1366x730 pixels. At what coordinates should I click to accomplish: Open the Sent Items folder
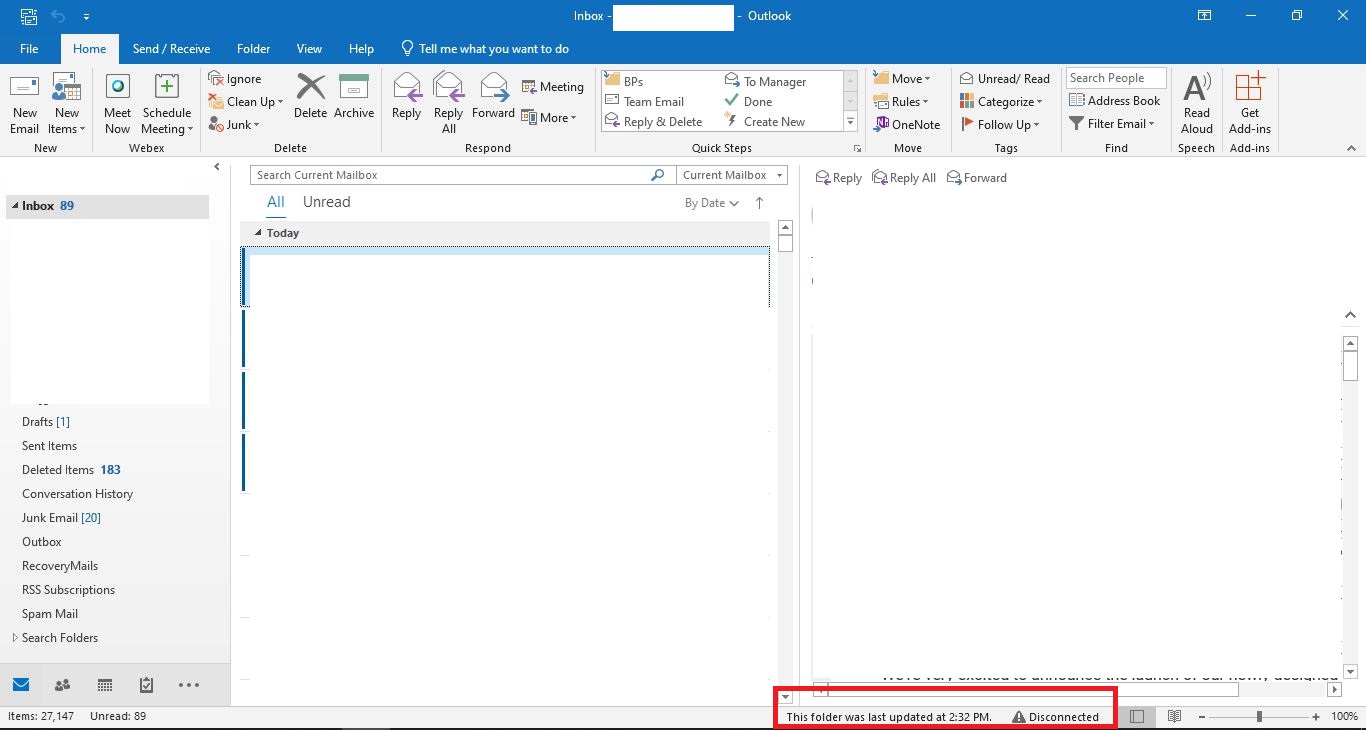pos(49,446)
